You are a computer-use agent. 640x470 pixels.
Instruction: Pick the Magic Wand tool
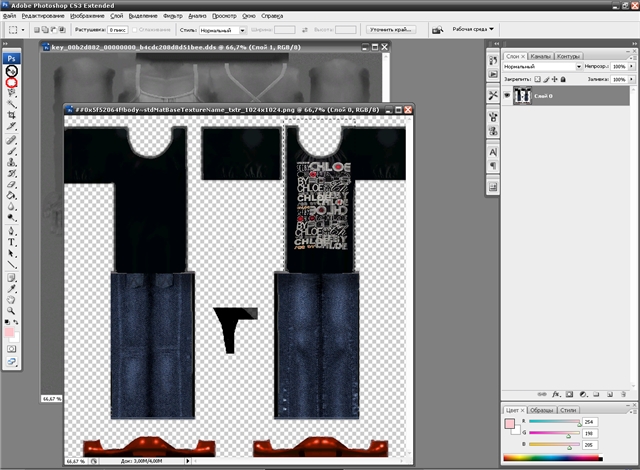(12, 104)
